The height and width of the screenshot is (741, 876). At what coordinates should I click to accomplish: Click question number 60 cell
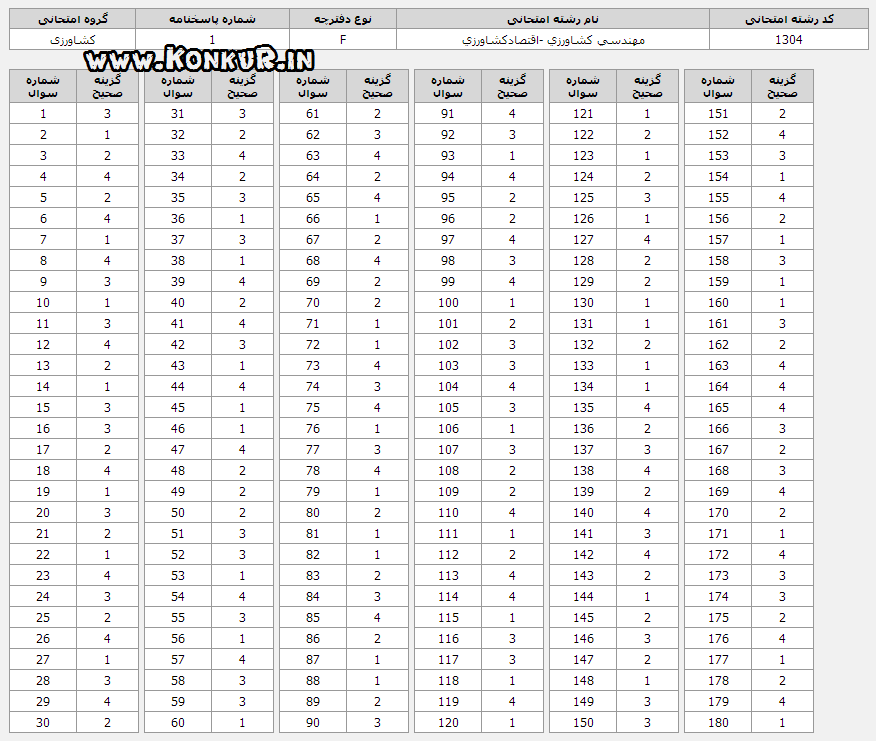tap(178, 723)
